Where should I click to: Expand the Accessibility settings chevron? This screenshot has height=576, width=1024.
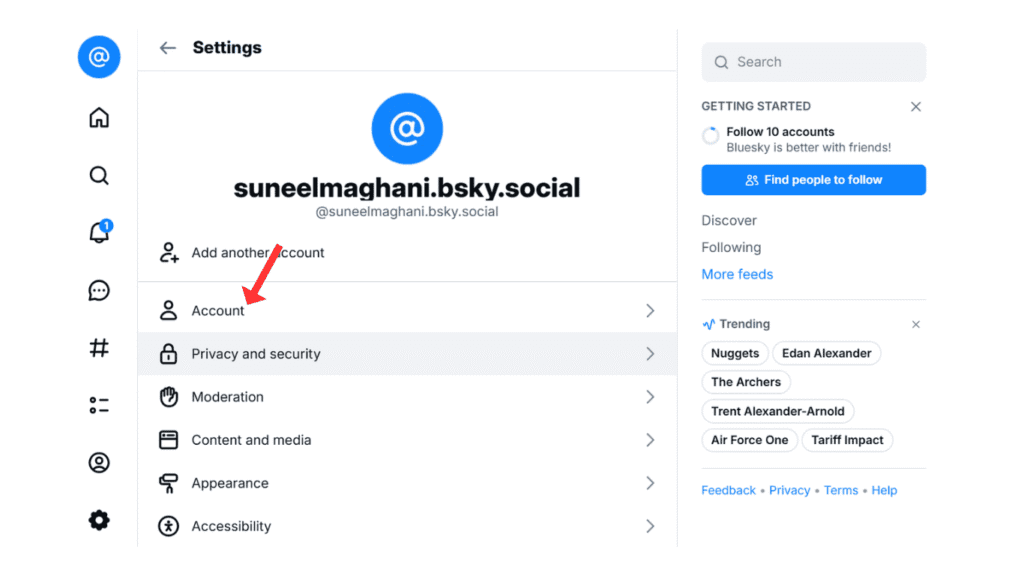point(650,526)
